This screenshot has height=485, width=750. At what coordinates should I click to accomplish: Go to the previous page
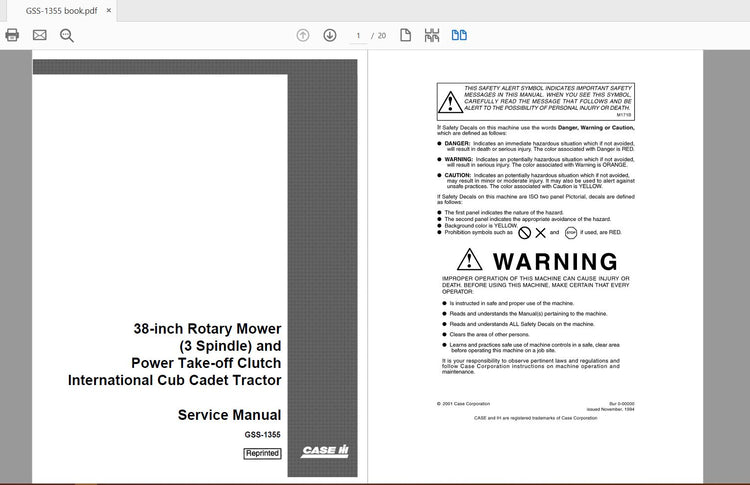click(x=303, y=35)
